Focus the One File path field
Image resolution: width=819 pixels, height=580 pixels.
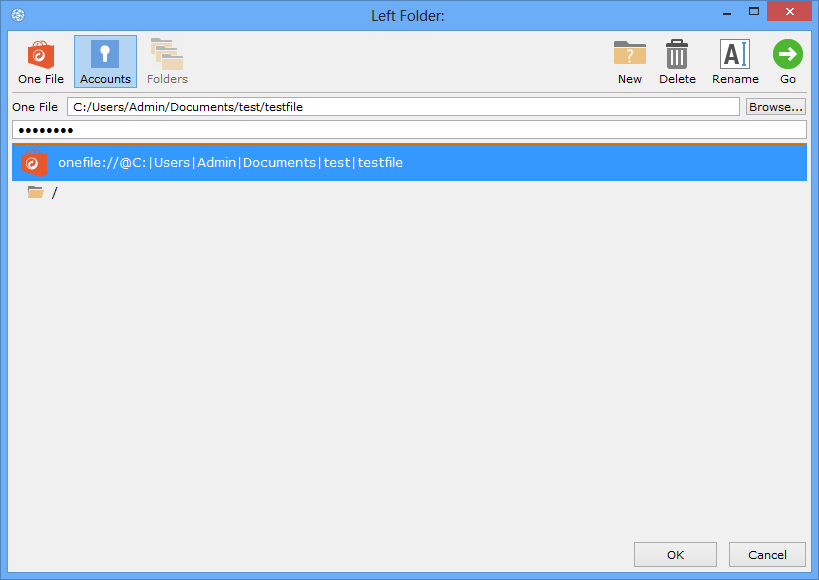(x=403, y=107)
